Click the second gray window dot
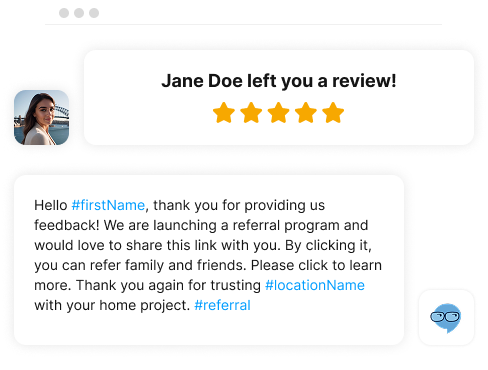 [79, 13]
